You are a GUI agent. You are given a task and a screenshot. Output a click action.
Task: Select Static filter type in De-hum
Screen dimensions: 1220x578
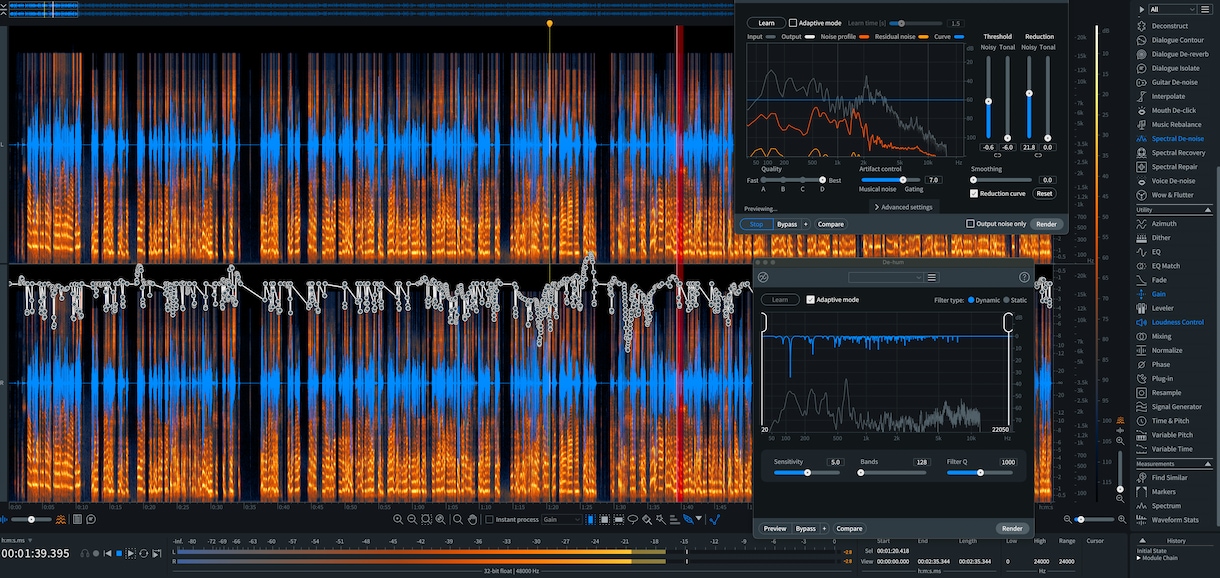click(x=1006, y=300)
